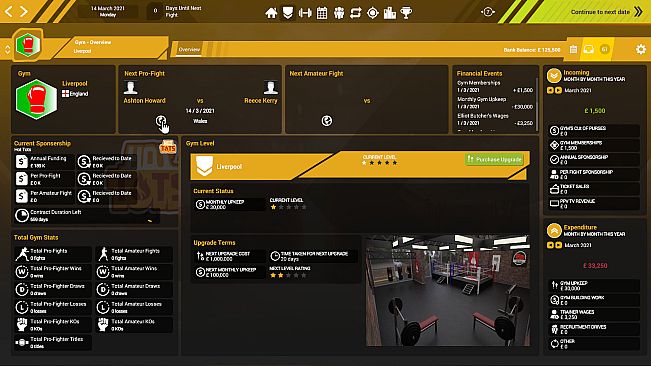Viewport: 651px width, 366px height.
Task: Open the Transfers swap-arrows icon
Action: [x=356, y=13]
